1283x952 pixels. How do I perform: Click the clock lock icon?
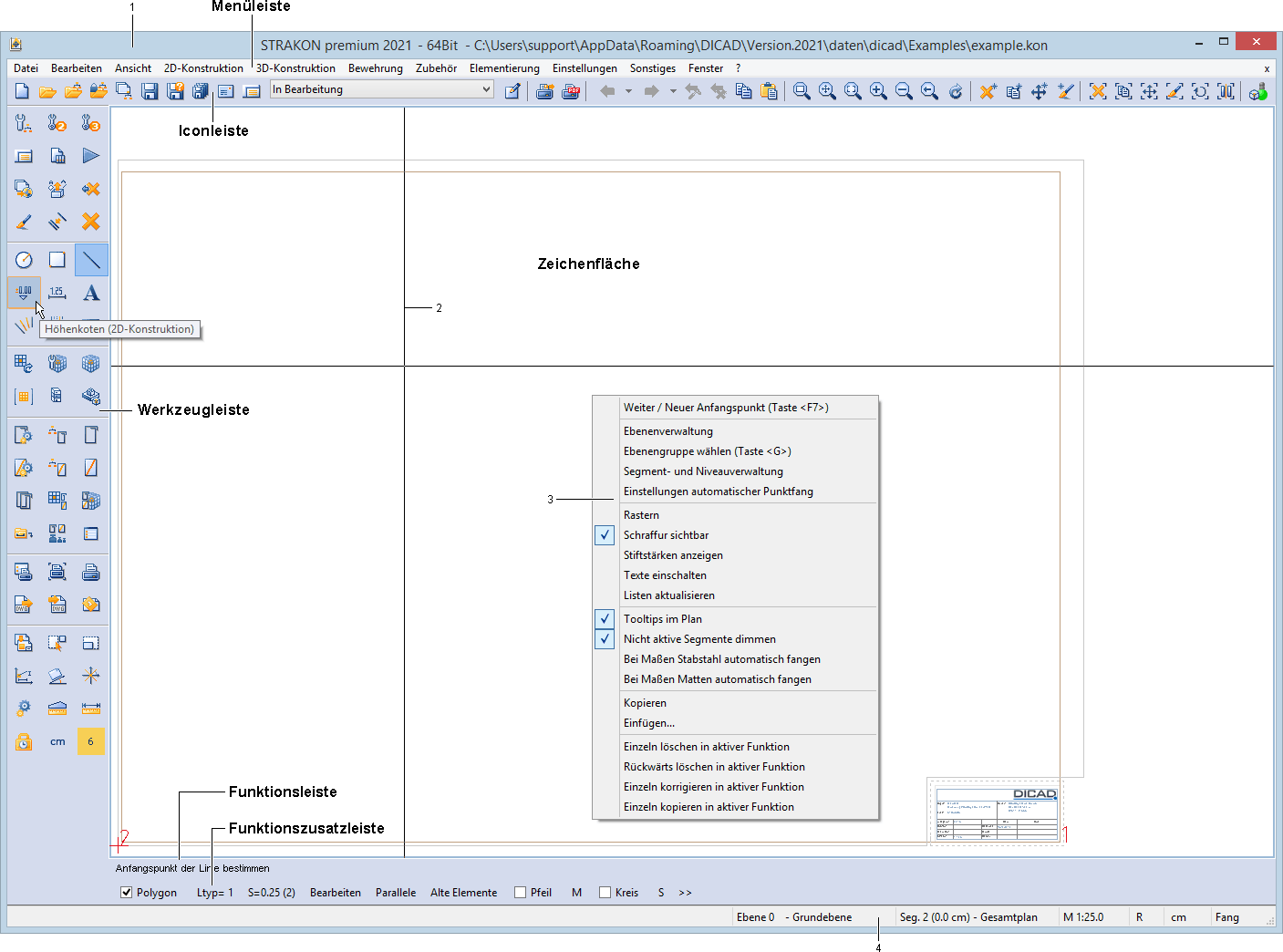(24, 741)
